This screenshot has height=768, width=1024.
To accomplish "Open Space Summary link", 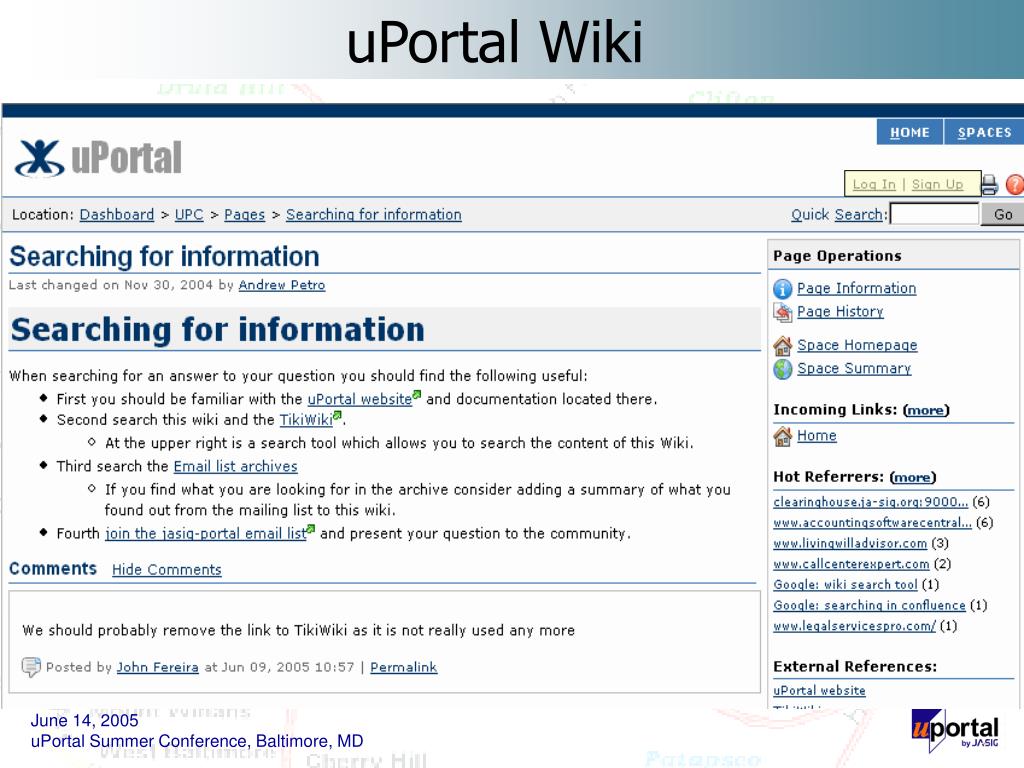I will tap(854, 369).
